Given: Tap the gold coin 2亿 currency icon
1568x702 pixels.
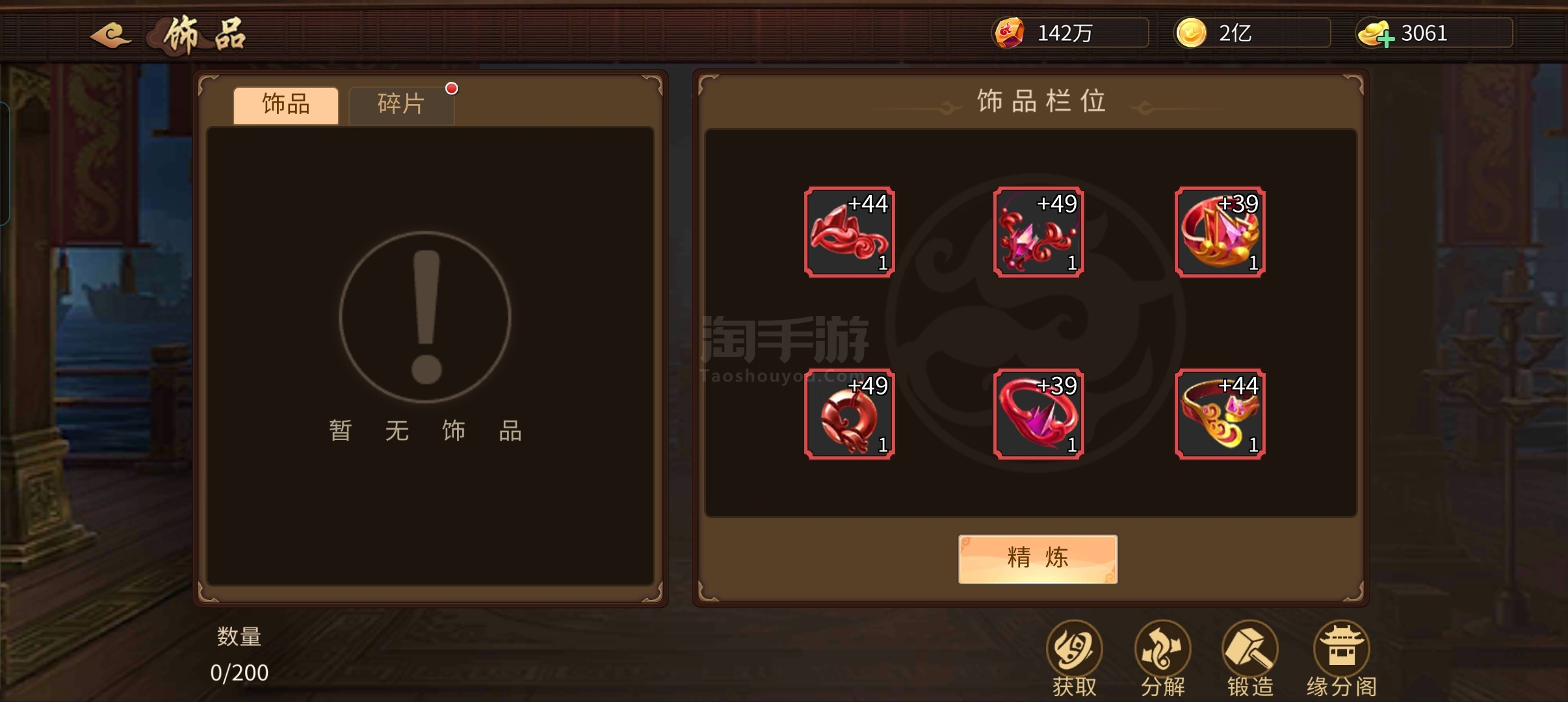Looking at the screenshot, I should [x=1191, y=32].
